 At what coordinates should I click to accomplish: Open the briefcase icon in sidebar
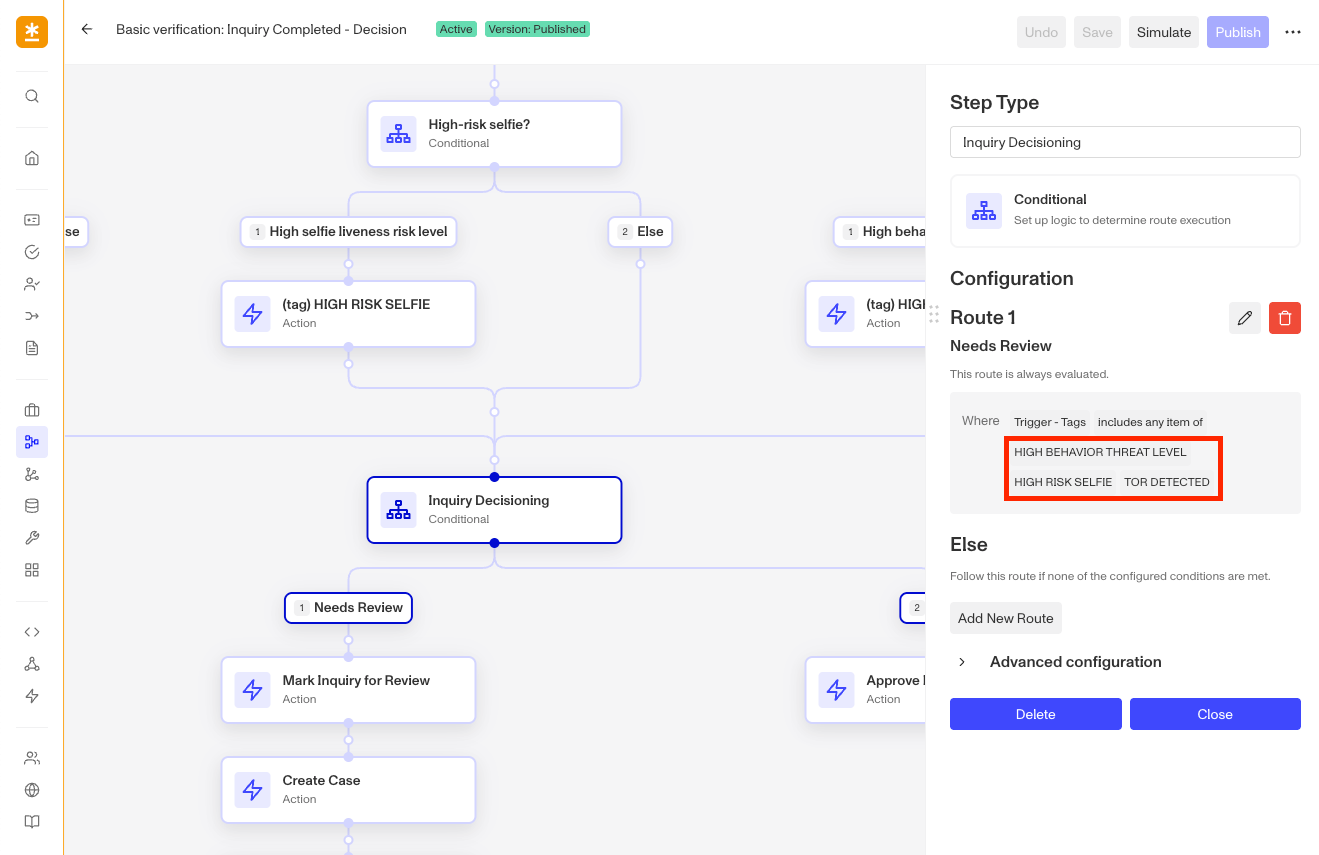click(x=32, y=410)
